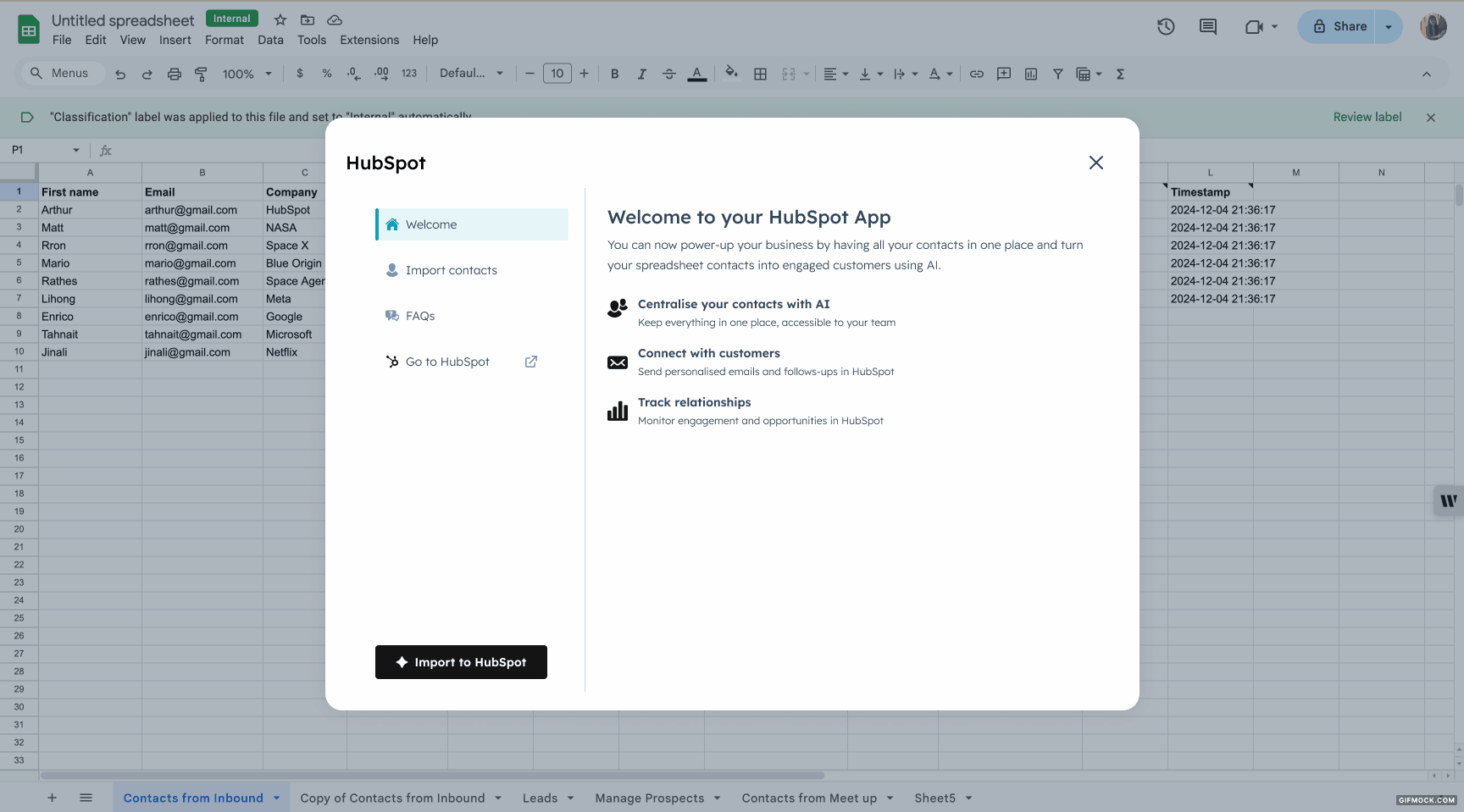Screen dimensions: 1464x812
Task: Click the Move to folder icon
Action: [308, 19]
